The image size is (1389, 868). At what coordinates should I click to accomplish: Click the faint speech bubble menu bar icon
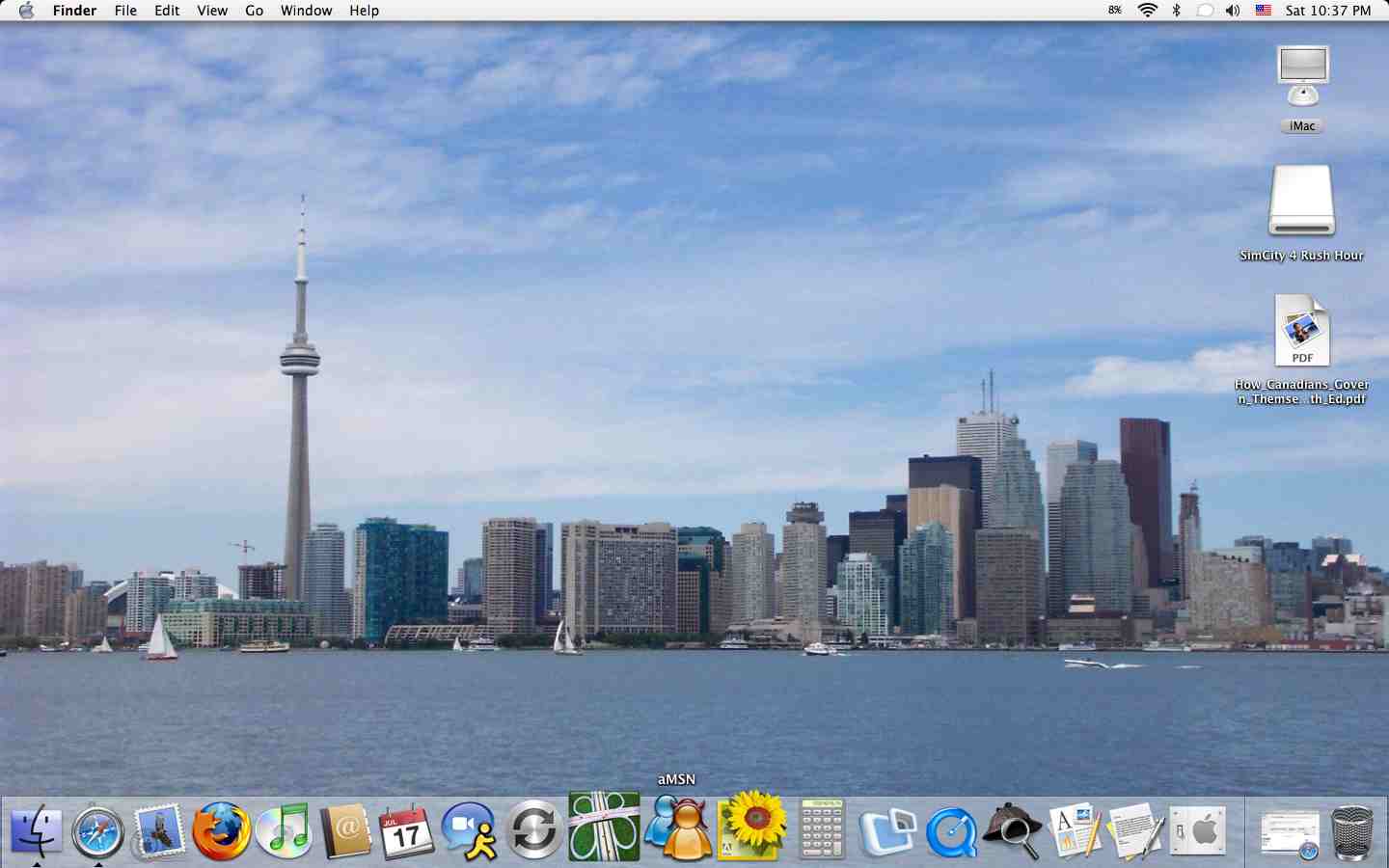click(x=1205, y=11)
